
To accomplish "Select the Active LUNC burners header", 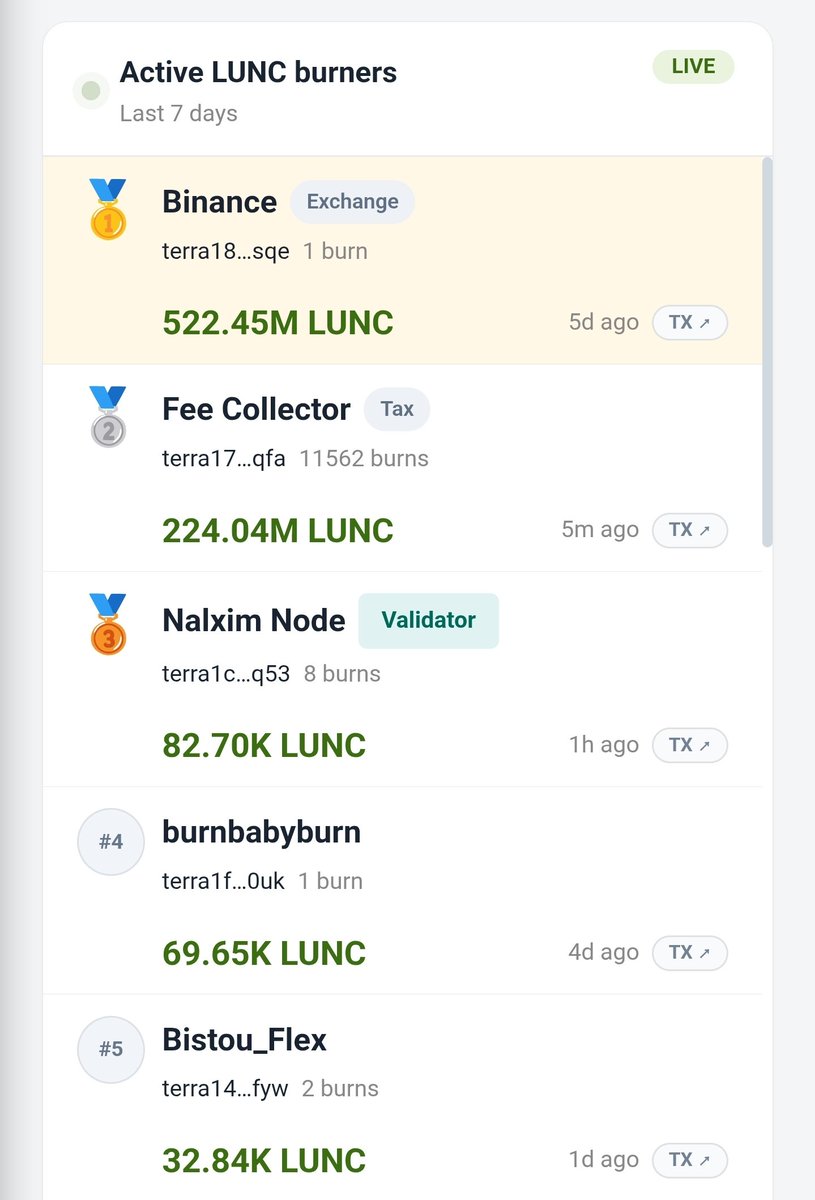I will click(x=258, y=72).
